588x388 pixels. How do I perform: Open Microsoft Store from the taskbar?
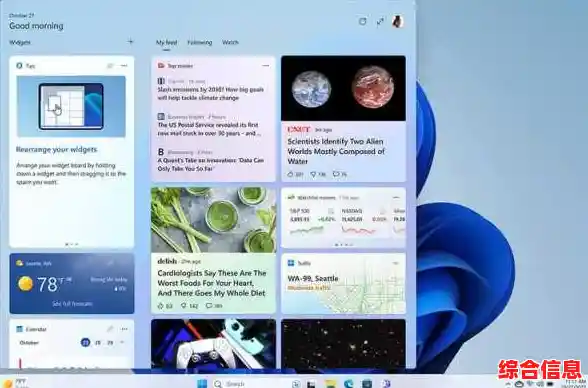[x=367, y=384]
